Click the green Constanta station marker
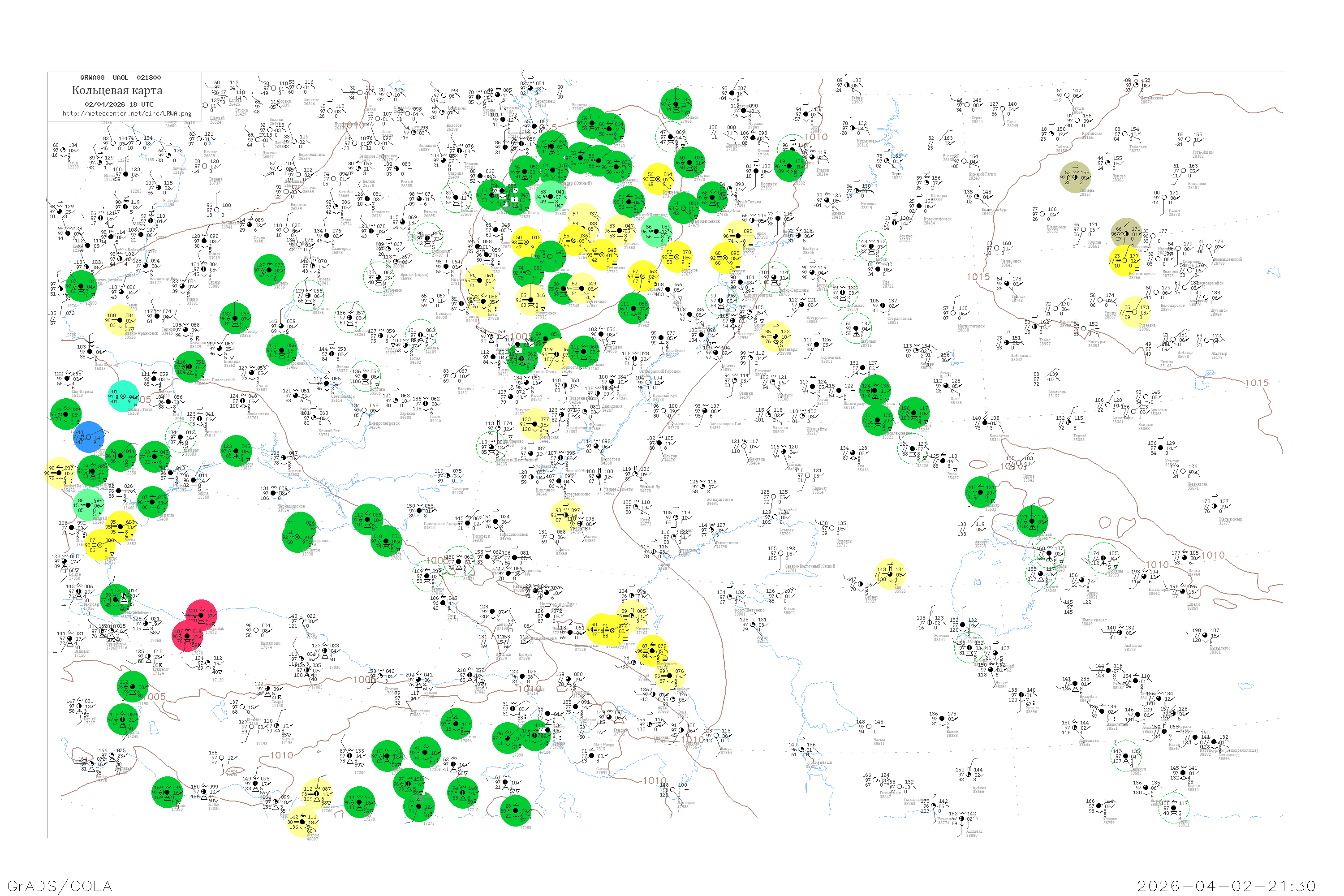 (x=153, y=502)
